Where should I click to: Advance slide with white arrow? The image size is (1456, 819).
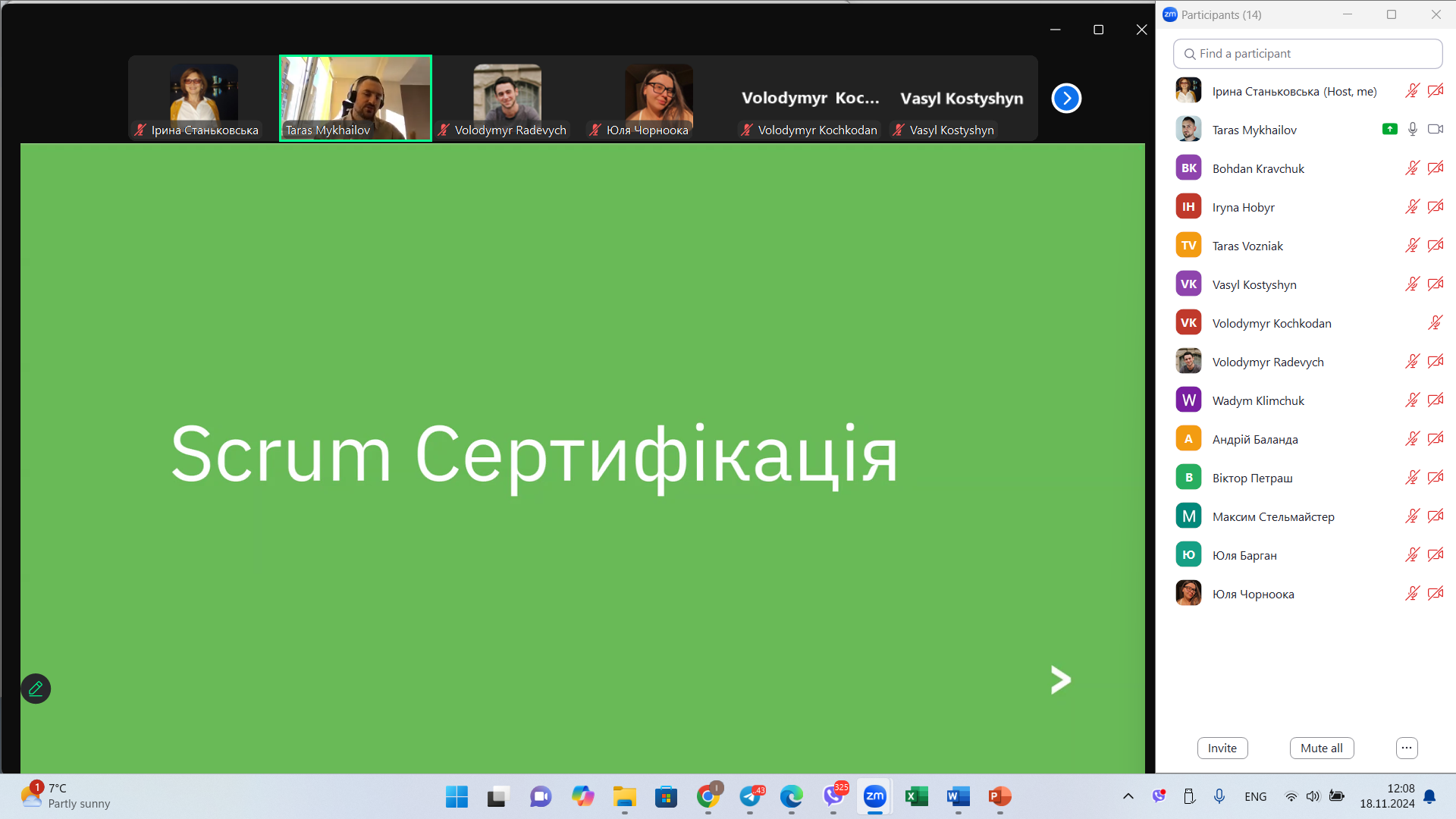tap(1060, 679)
